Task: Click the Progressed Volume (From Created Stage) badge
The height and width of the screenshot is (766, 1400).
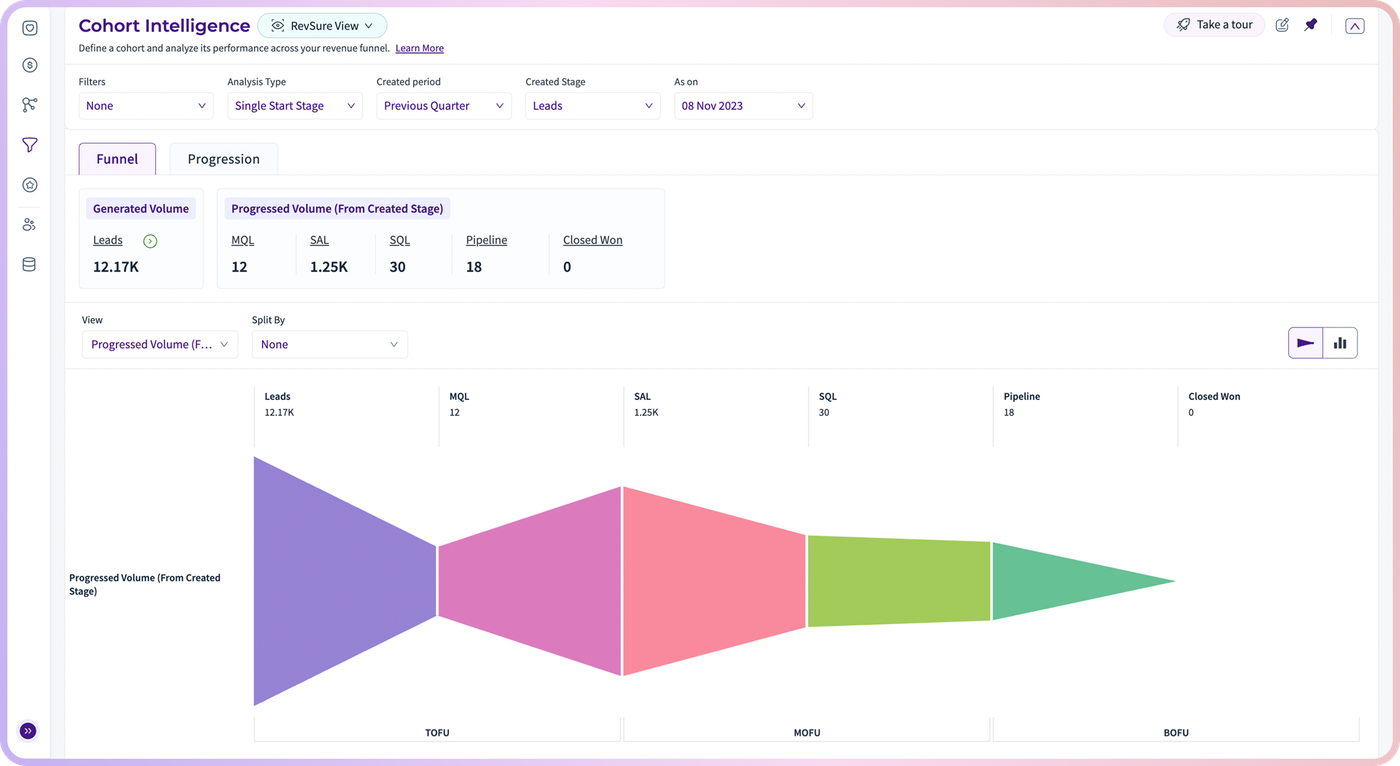Action: point(337,209)
